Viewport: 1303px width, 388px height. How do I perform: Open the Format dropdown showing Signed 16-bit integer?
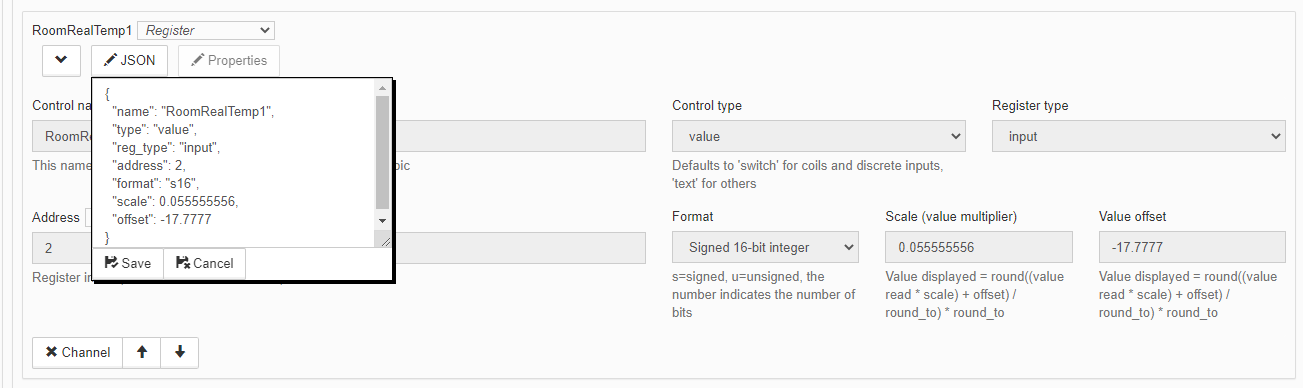(766, 247)
